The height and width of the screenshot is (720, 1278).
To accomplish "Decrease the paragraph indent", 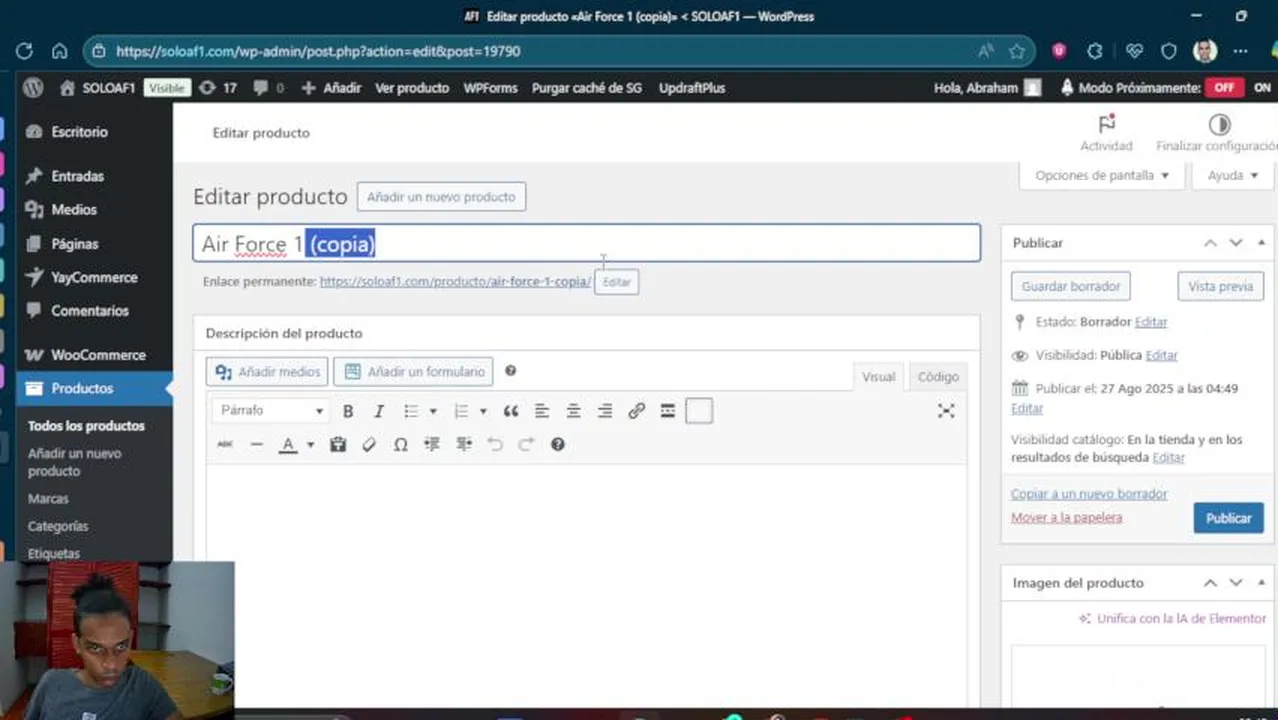I will point(432,444).
